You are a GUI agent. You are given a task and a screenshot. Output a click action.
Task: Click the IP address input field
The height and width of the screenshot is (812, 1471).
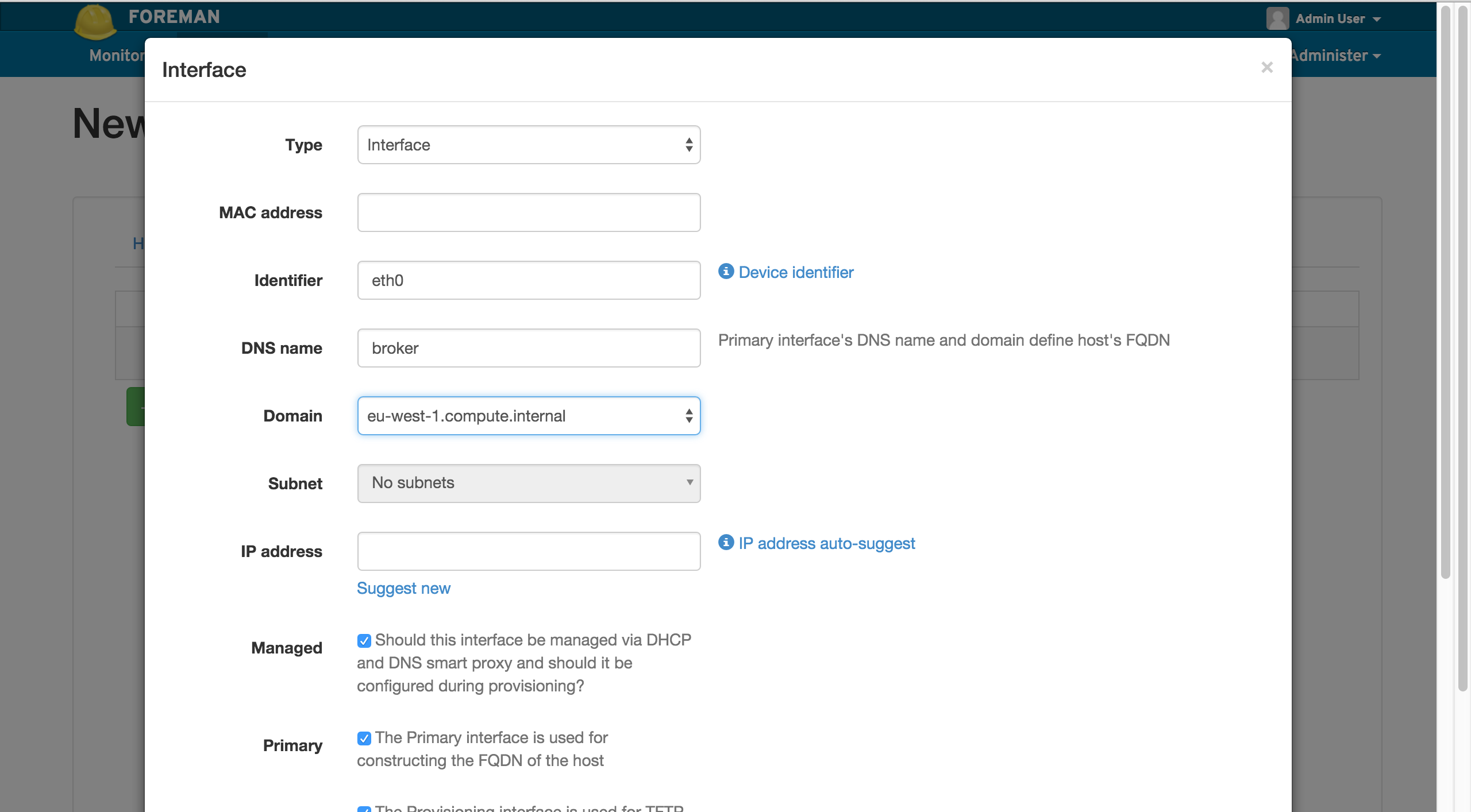pyautogui.click(x=529, y=551)
